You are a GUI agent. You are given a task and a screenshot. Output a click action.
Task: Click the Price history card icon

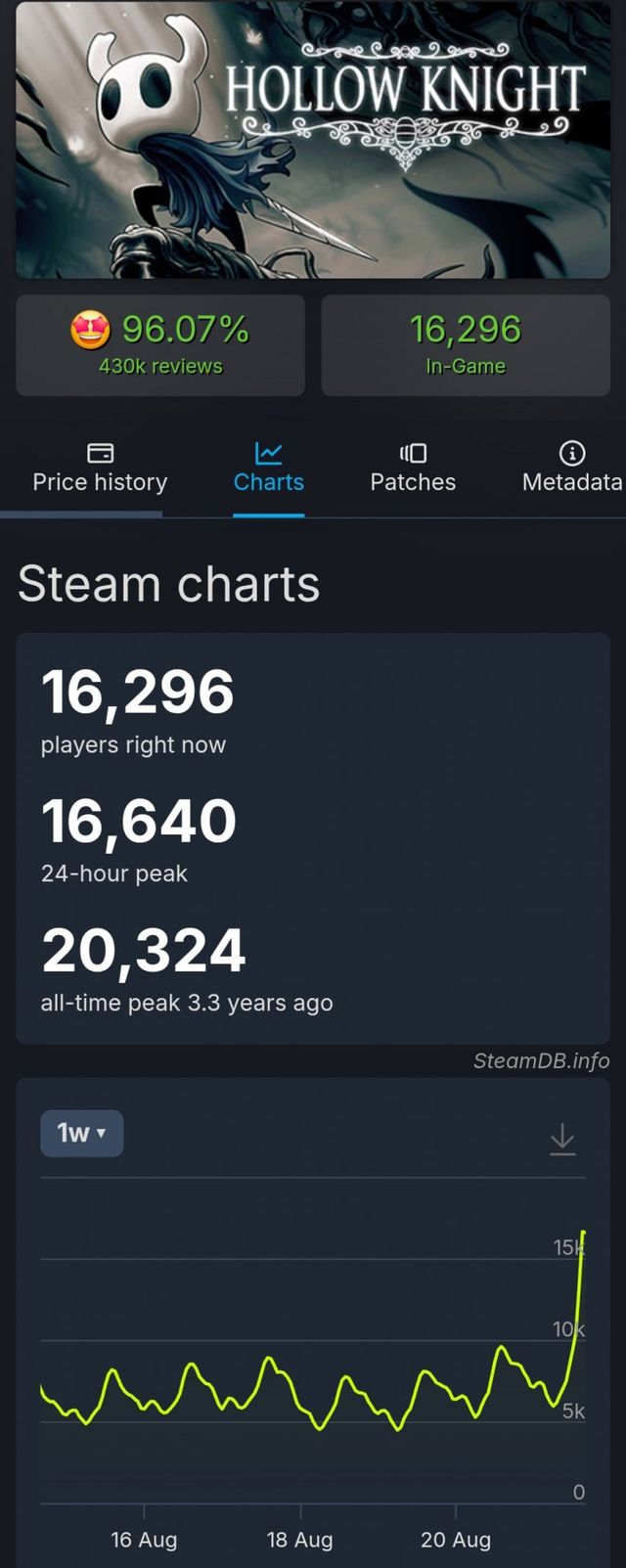tap(99, 453)
